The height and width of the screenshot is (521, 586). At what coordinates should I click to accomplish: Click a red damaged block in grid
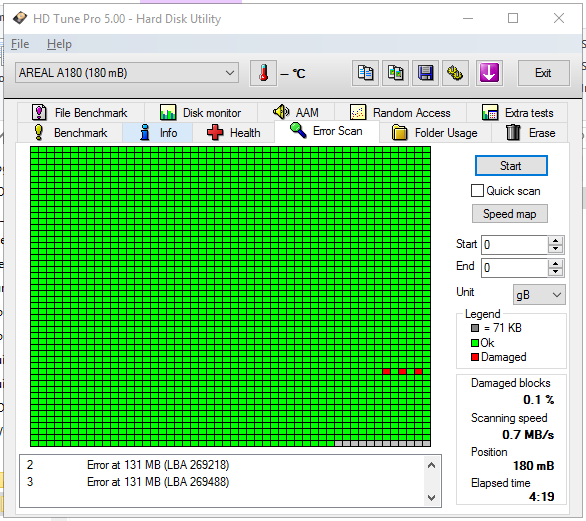pos(386,372)
